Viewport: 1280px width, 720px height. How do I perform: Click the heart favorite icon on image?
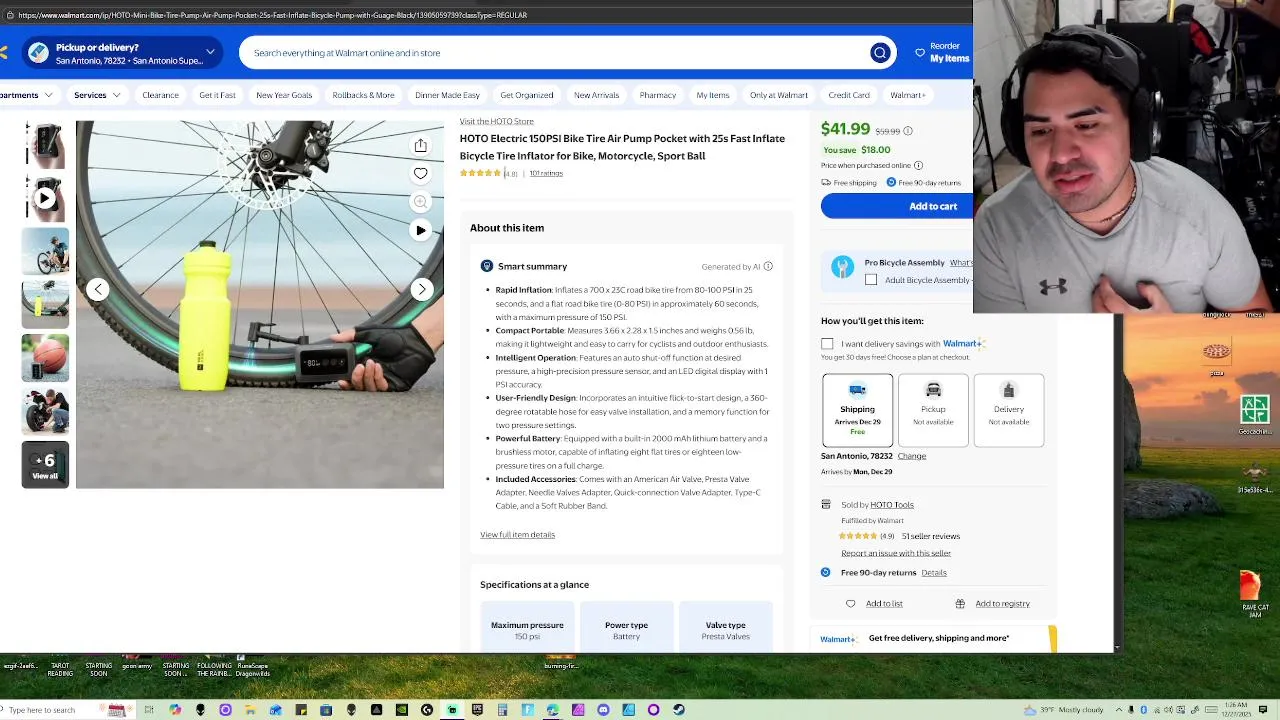click(421, 174)
